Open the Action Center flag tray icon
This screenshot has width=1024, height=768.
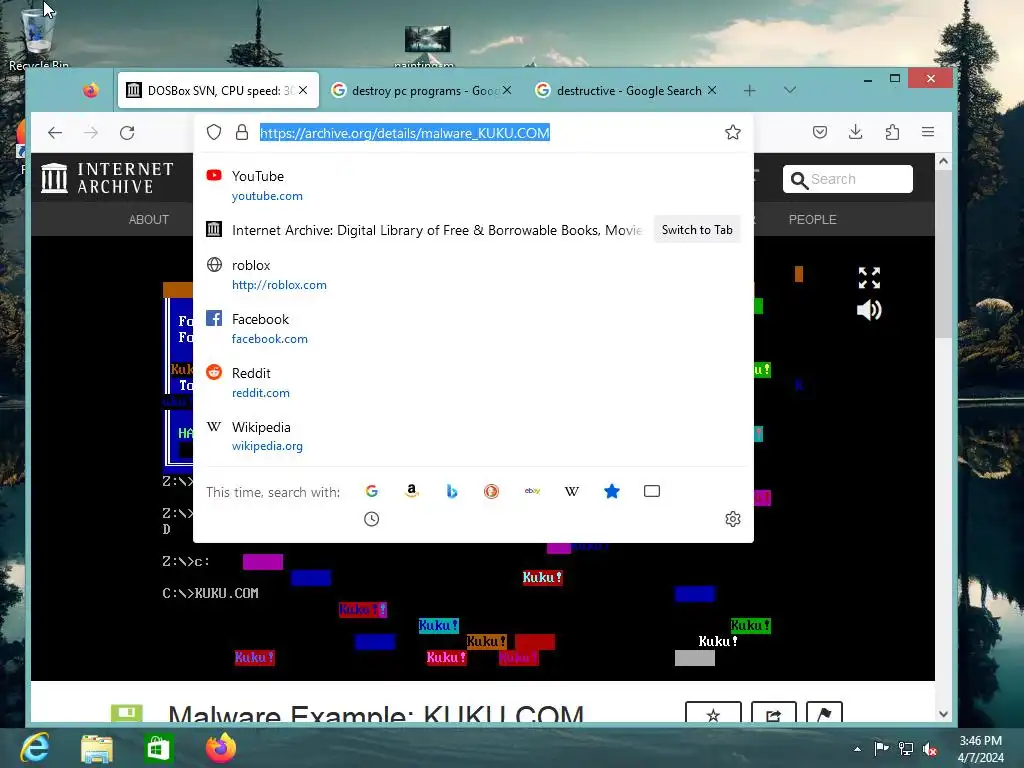tap(881, 748)
